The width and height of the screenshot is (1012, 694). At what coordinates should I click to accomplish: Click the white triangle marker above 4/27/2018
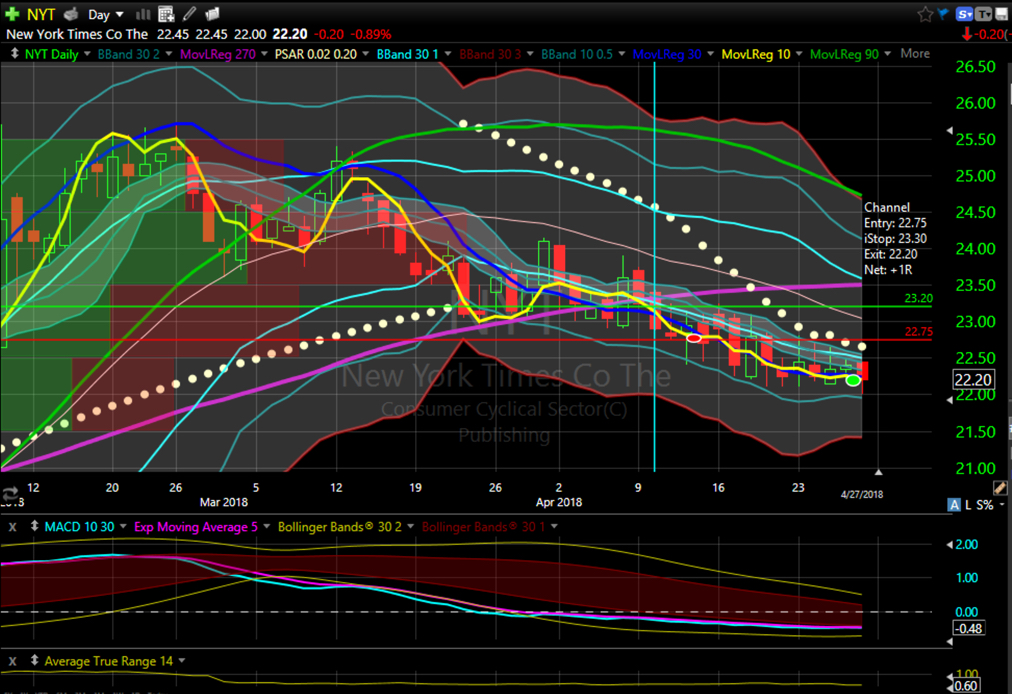[878, 473]
